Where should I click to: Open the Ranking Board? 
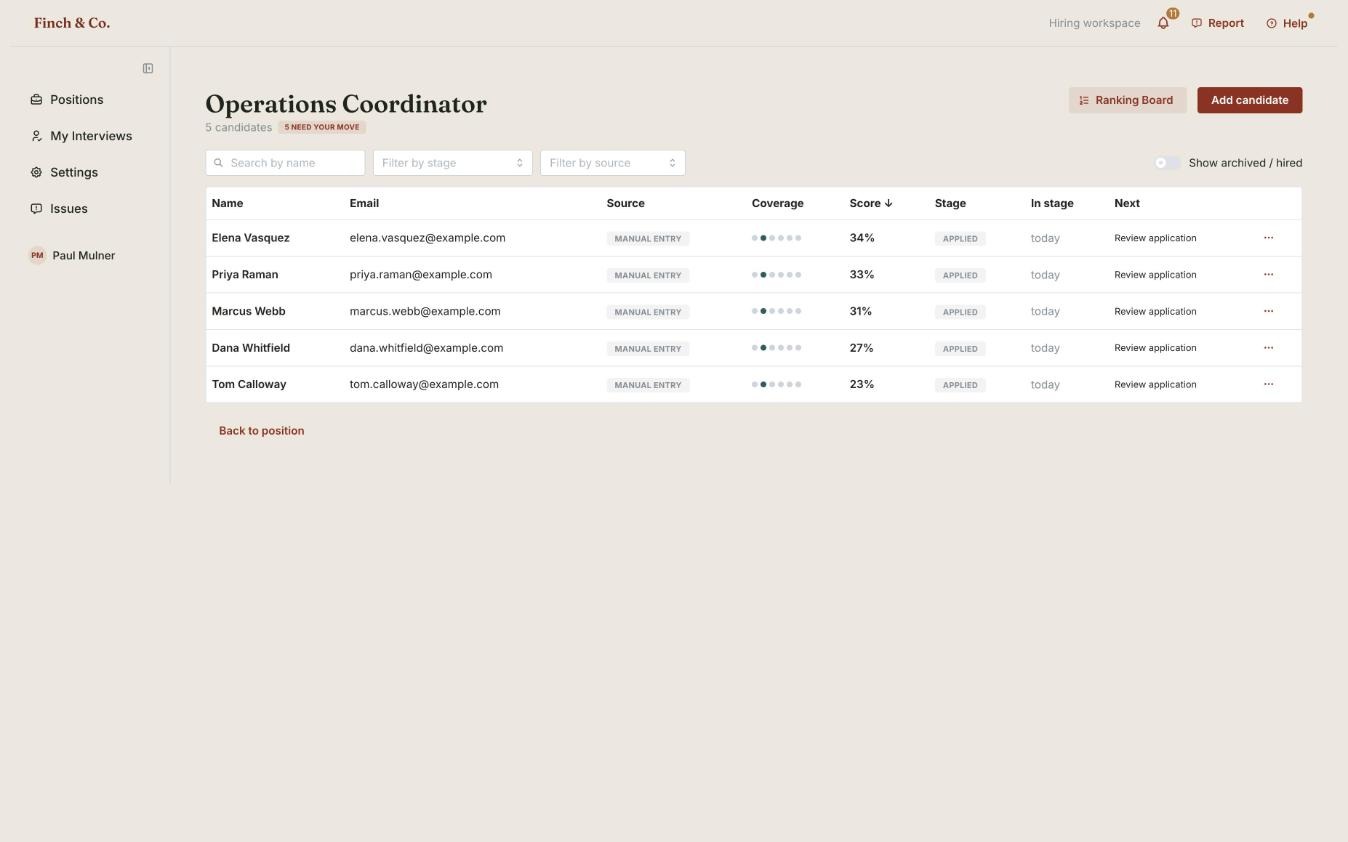[1127, 100]
